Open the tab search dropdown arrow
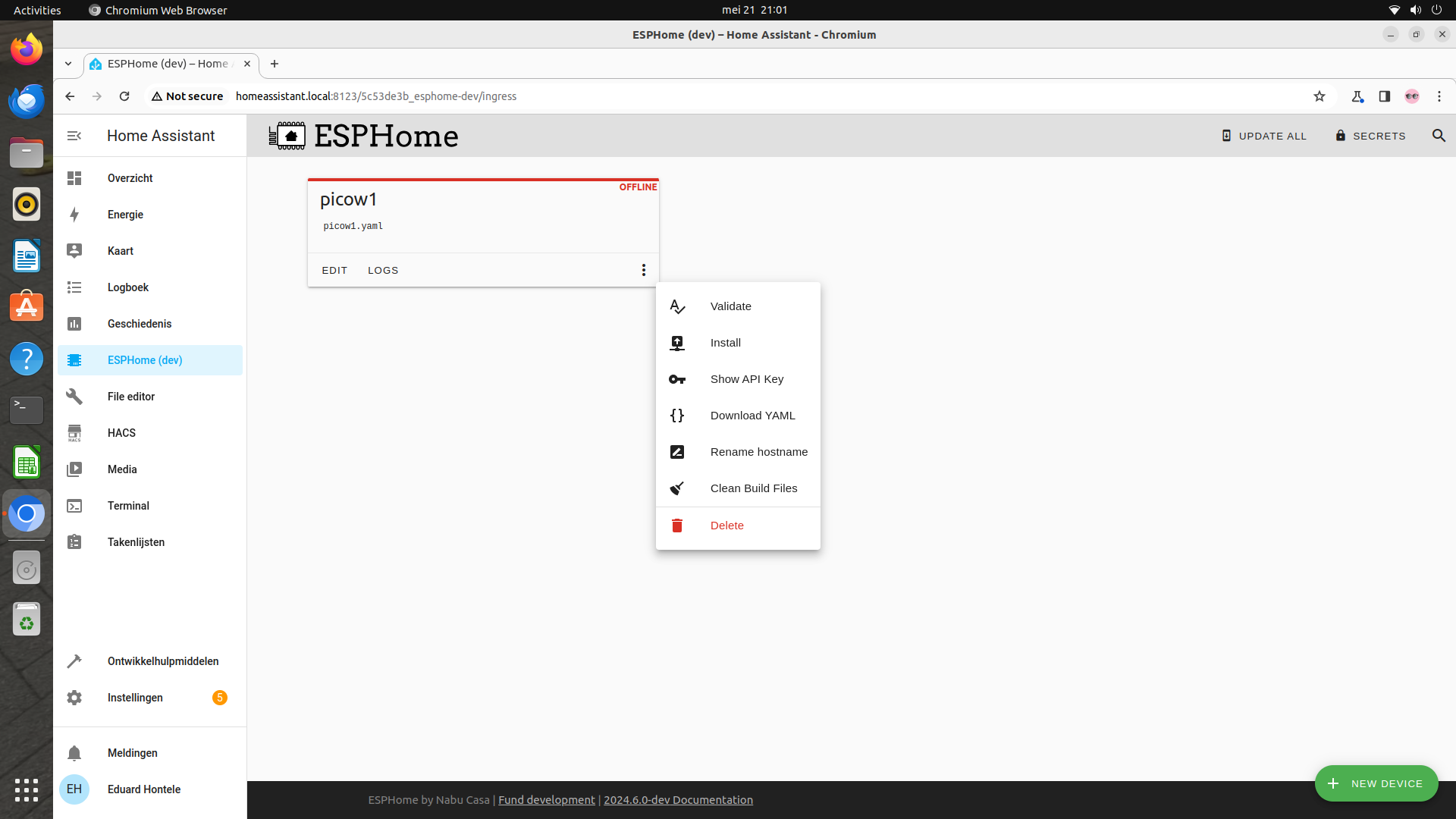1456x819 pixels. coord(68,64)
